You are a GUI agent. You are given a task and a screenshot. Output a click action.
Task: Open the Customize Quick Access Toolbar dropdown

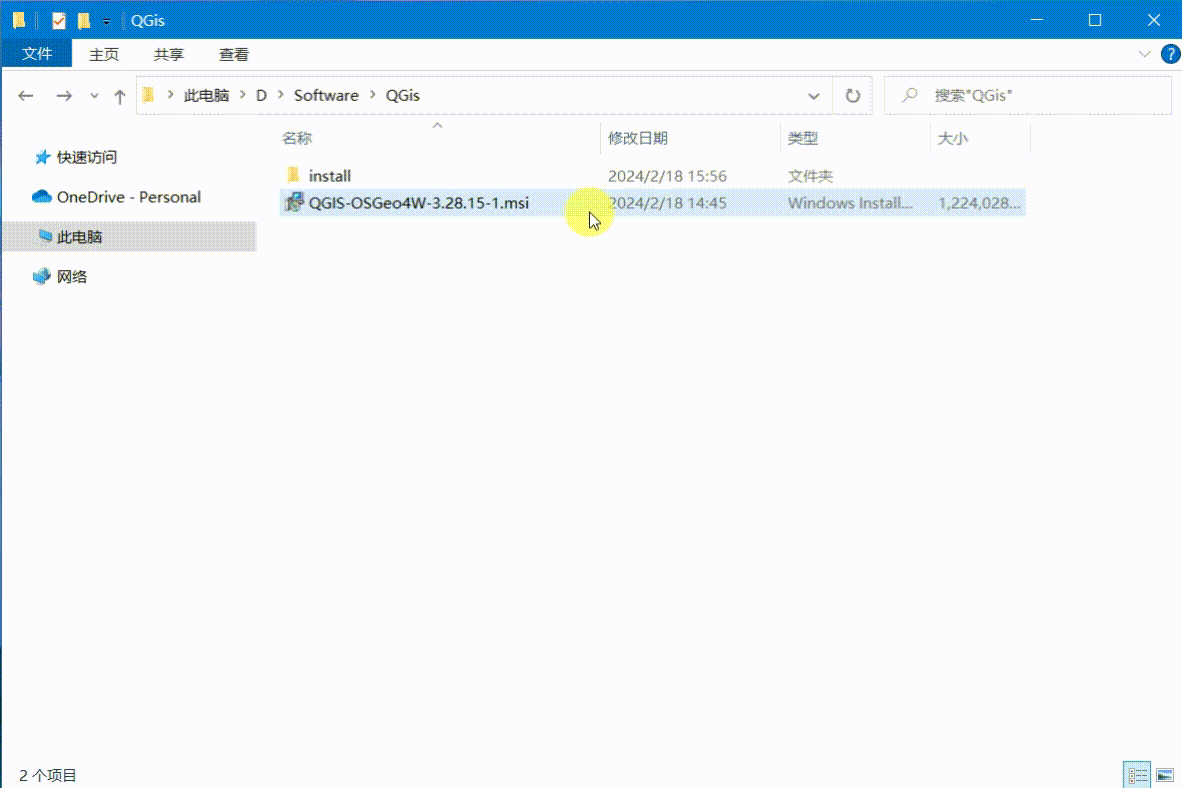pos(106,21)
